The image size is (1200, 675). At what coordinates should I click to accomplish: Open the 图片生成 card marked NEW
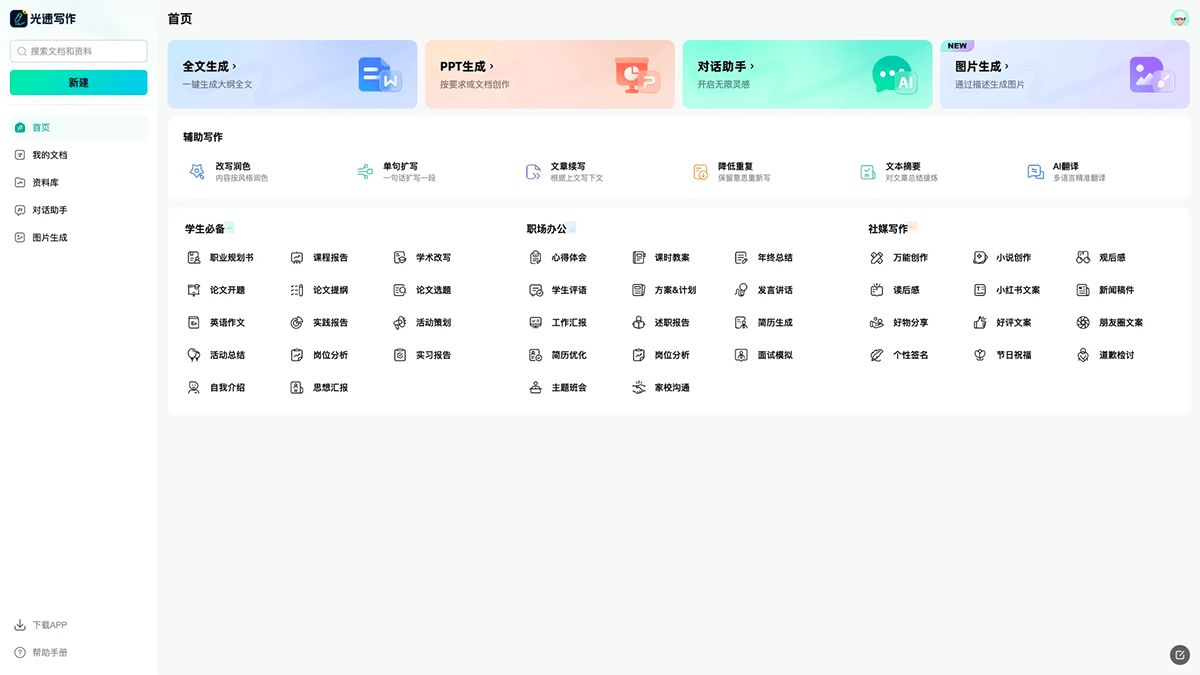1064,74
